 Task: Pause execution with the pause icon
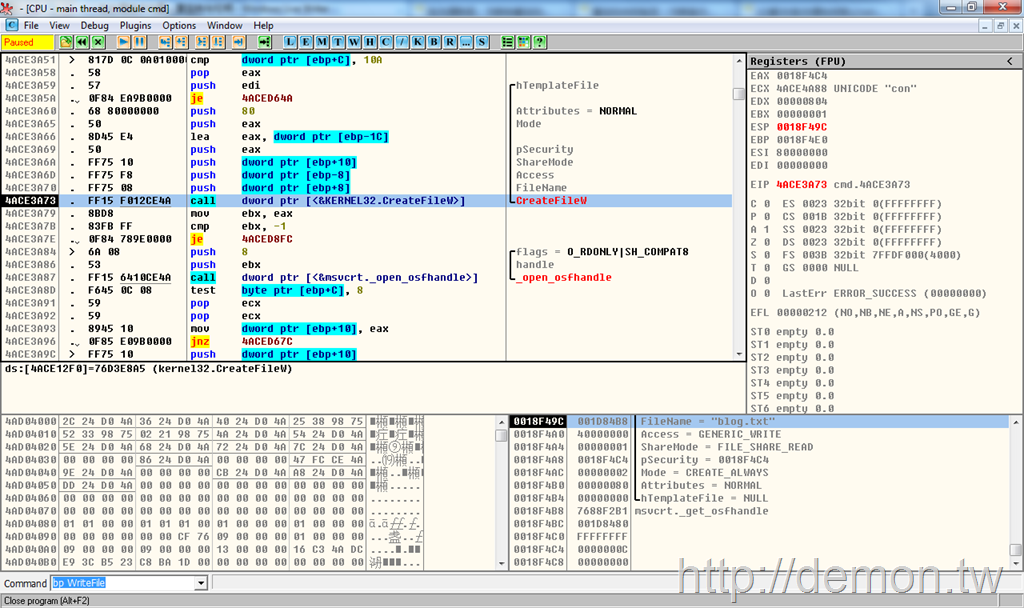tap(139, 42)
